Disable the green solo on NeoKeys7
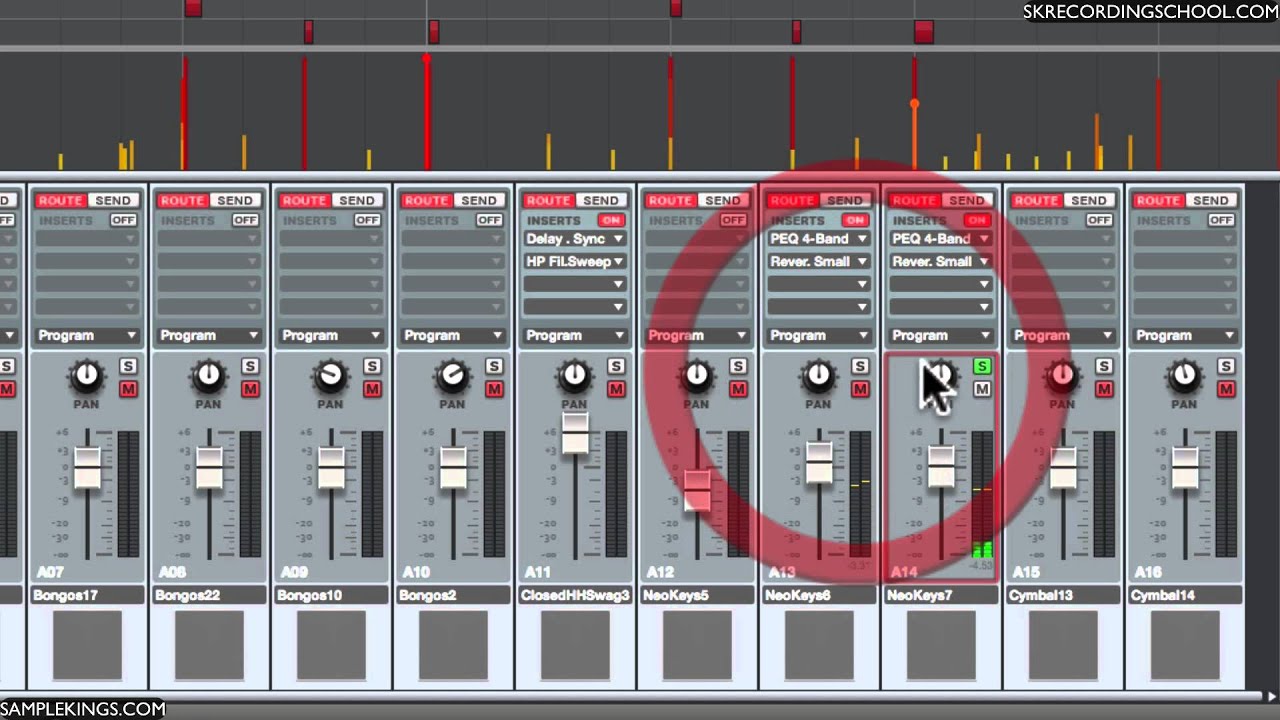Viewport: 1280px width, 720px height. click(982, 366)
